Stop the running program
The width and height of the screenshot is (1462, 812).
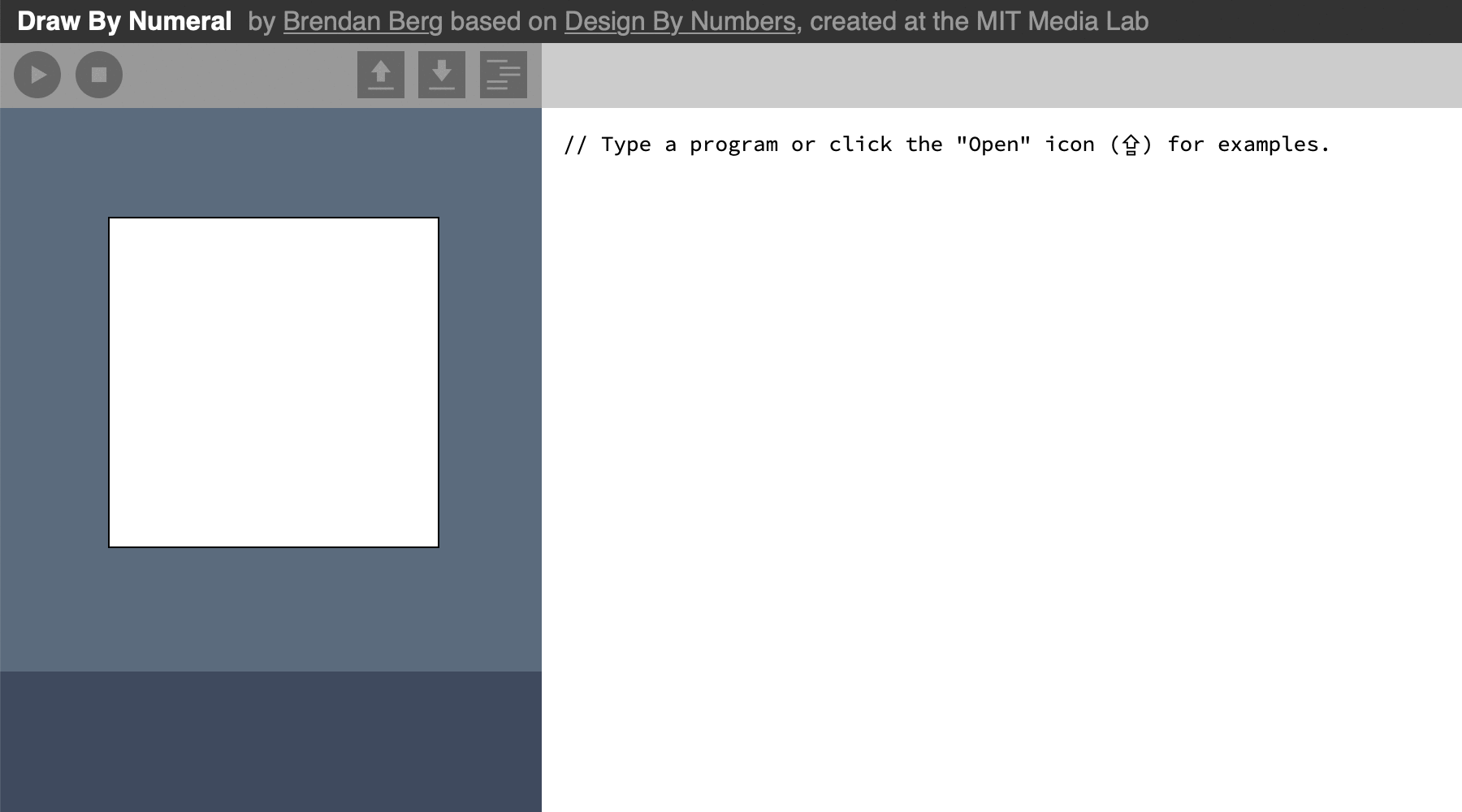coord(99,75)
